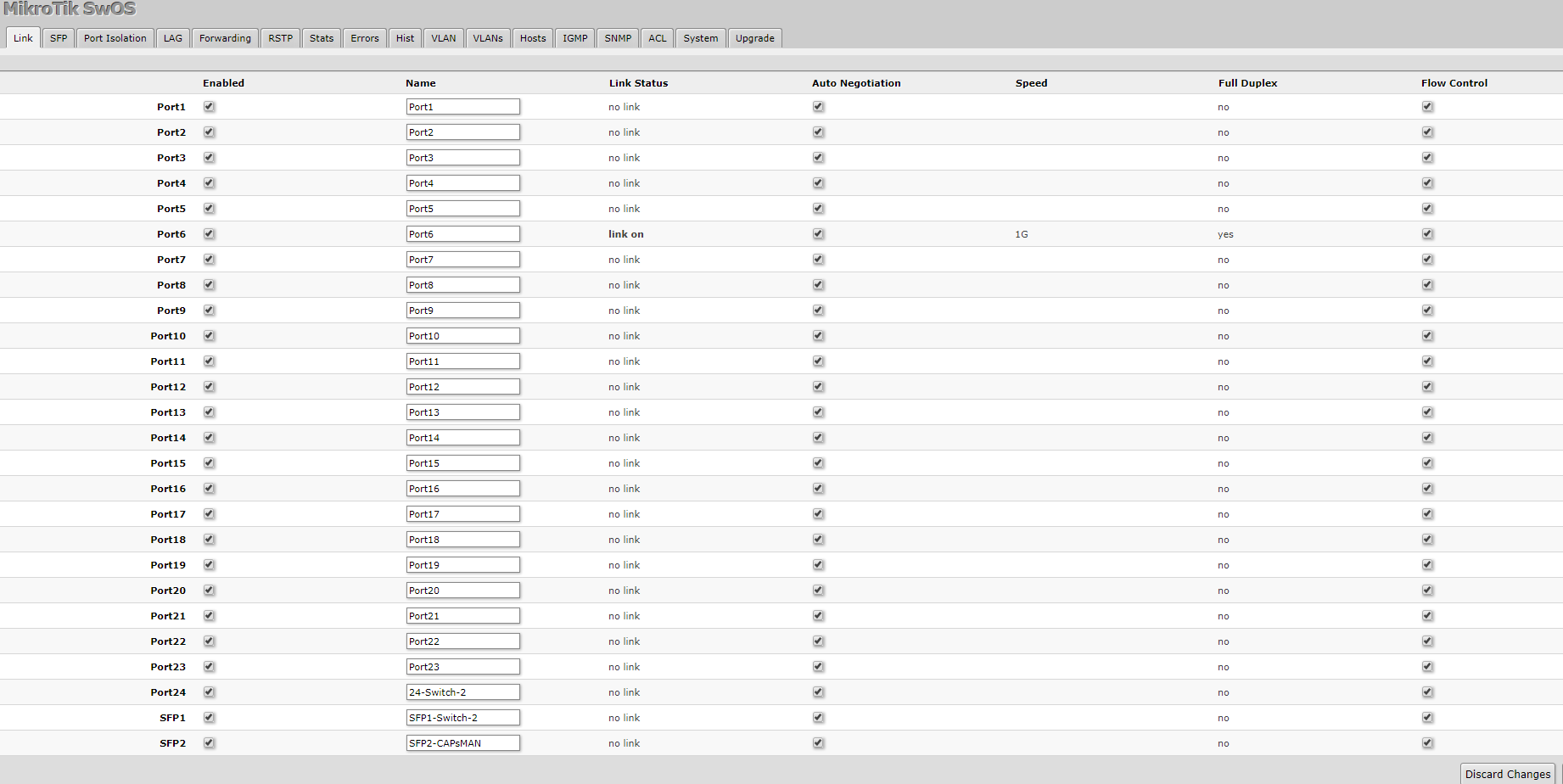Open the IGMP tab

[575, 38]
